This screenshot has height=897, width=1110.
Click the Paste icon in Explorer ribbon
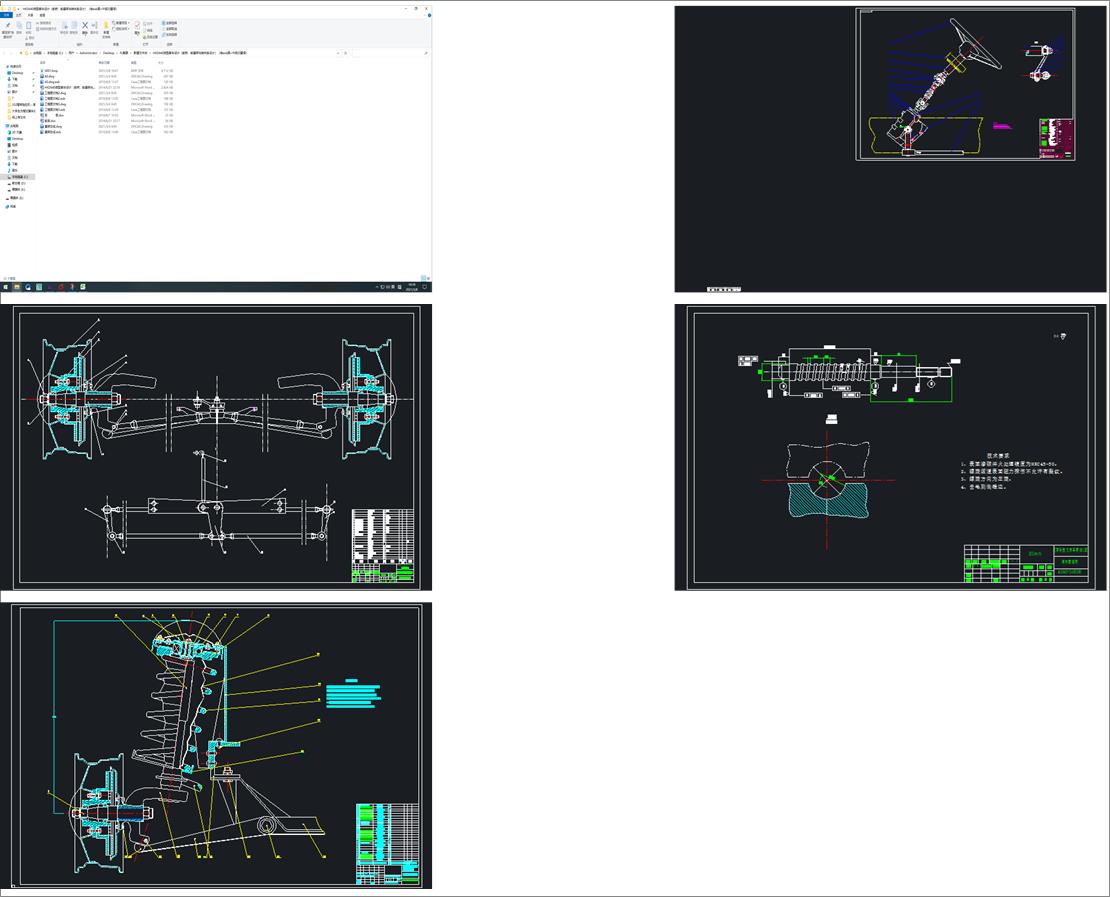point(28,25)
